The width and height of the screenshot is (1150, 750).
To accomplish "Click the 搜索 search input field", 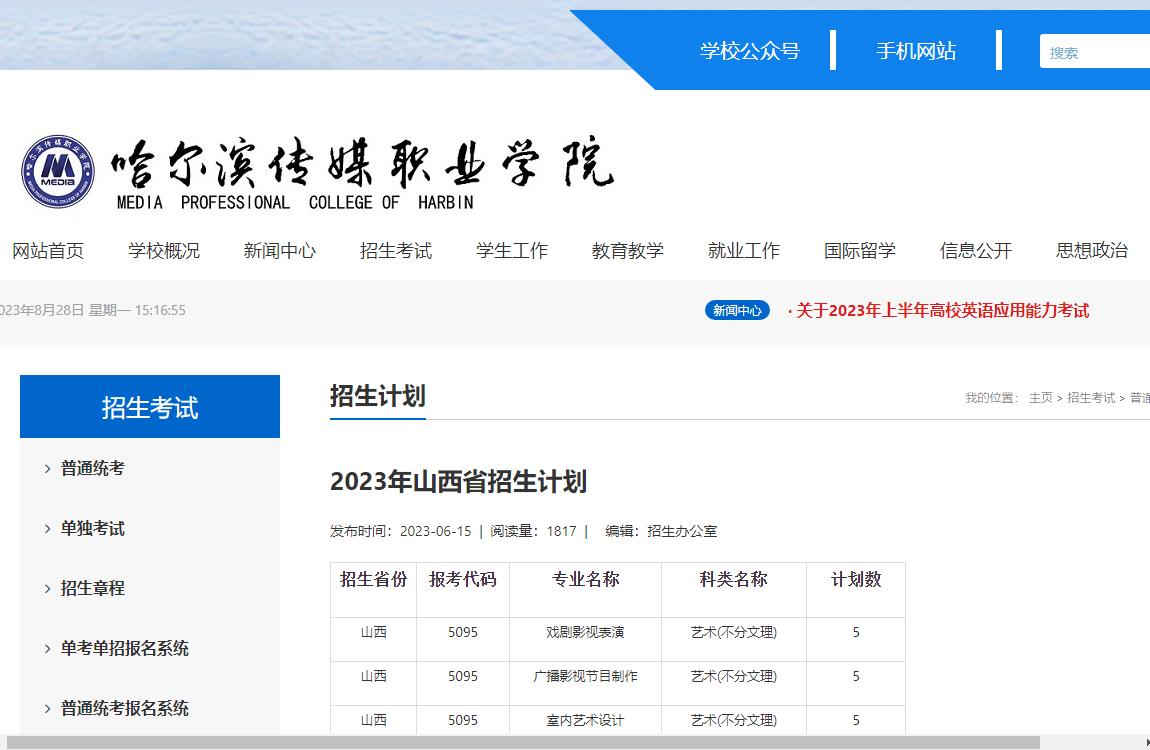I will coord(1094,52).
